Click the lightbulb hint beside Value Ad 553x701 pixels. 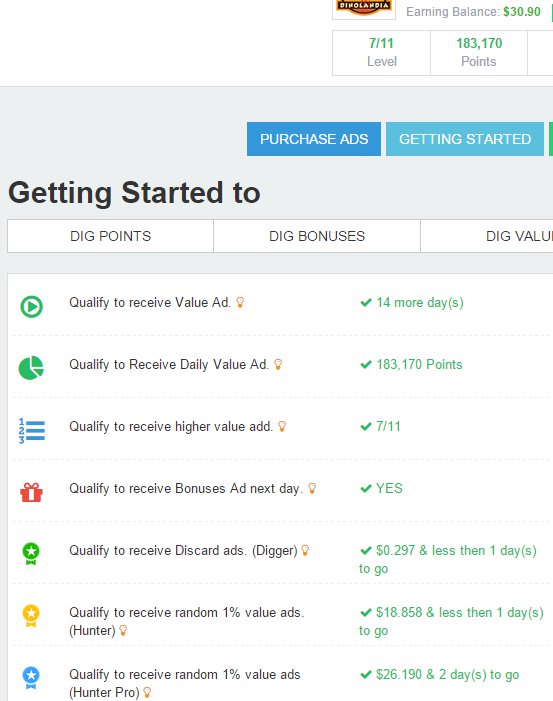pyautogui.click(x=240, y=303)
